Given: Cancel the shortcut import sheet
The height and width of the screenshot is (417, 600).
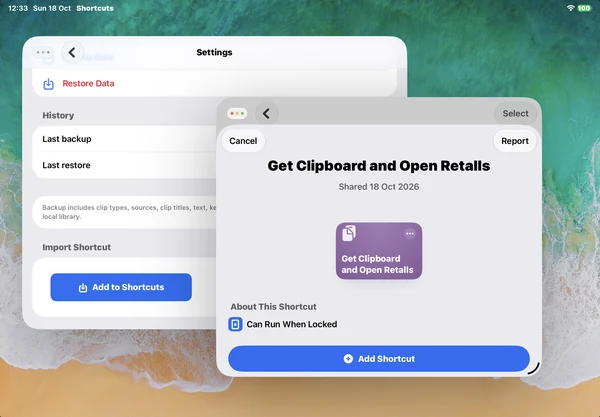Looking at the screenshot, I should pos(243,141).
